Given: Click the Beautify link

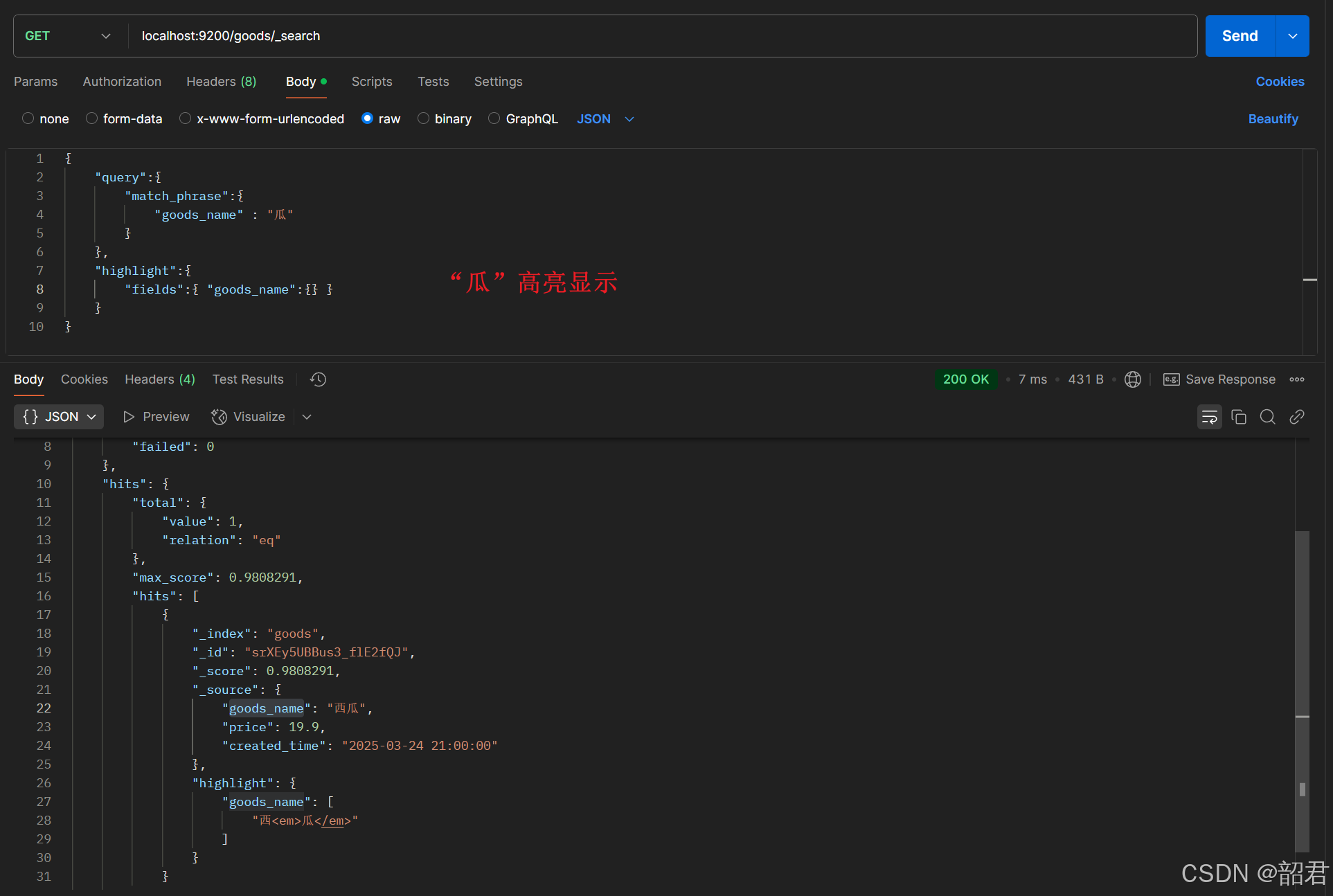Looking at the screenshot, I should (1273, 119).
